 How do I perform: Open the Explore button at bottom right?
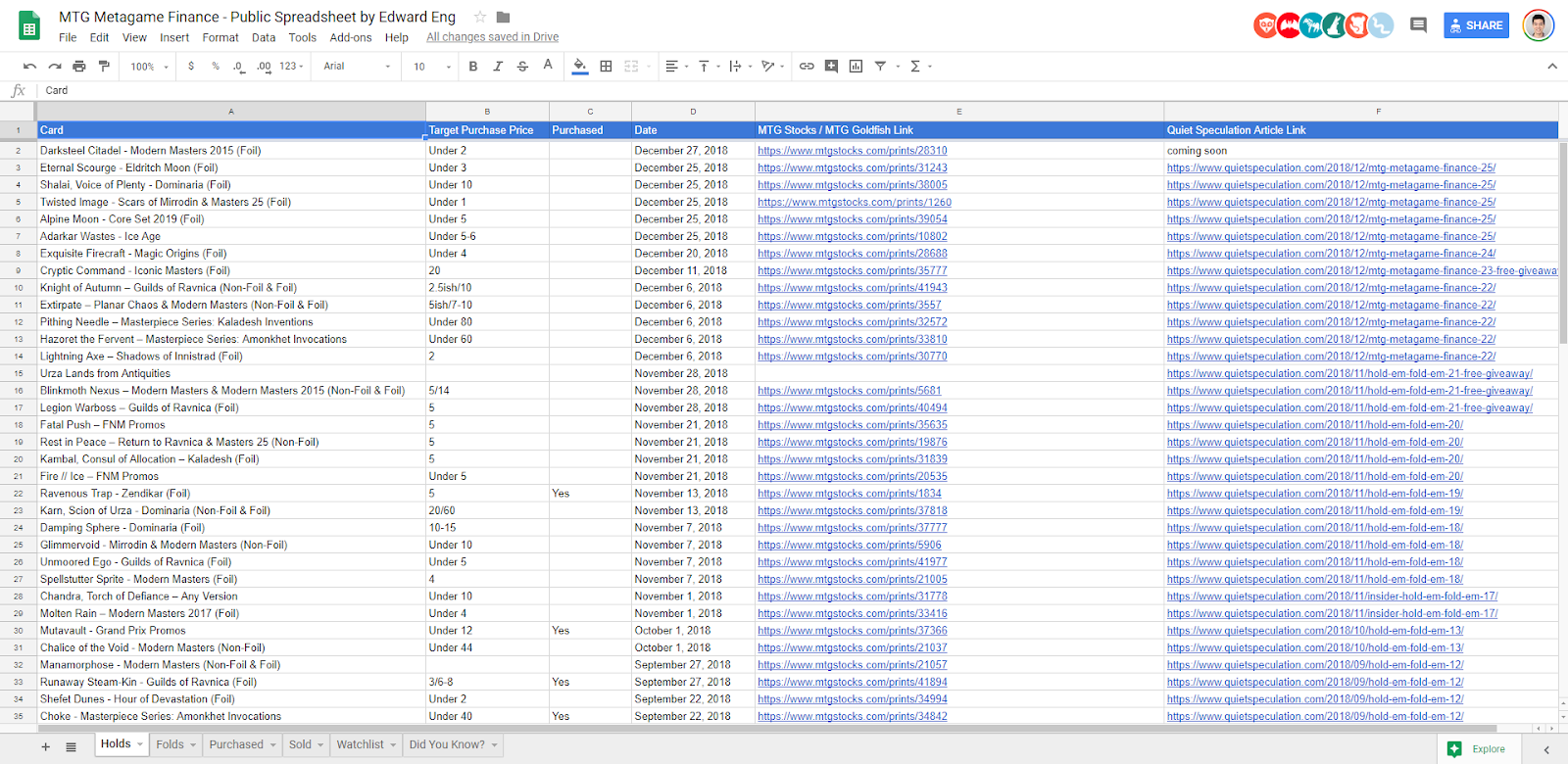[1478, 749]
